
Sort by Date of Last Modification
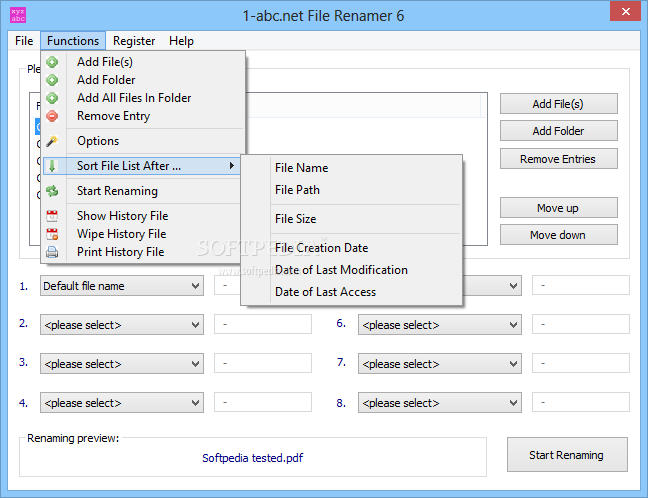[x=351, y=270]
